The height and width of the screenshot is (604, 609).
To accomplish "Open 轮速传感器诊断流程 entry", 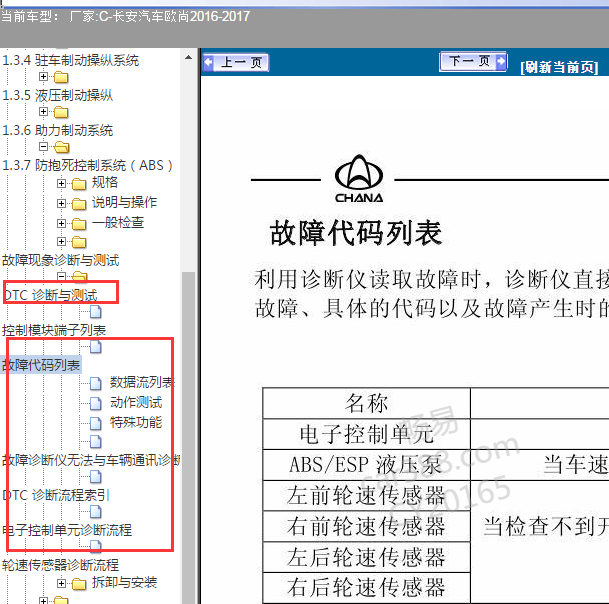I will [x=61, y=565].
